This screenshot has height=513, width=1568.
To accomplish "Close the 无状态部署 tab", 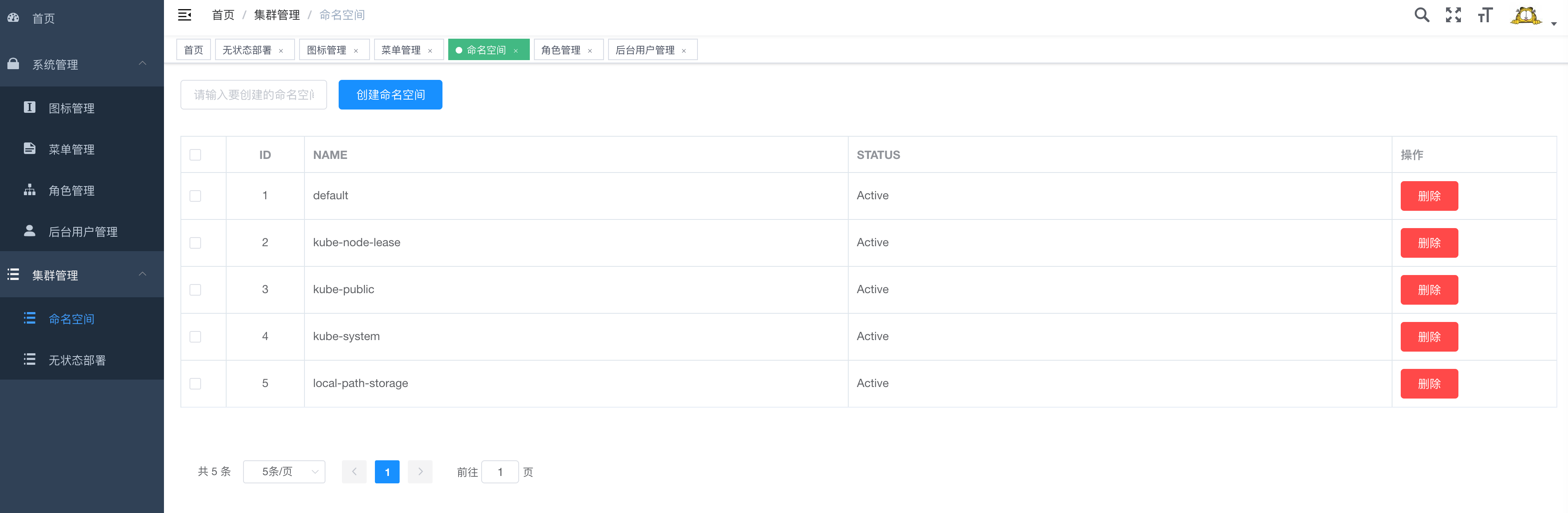I will click(x=281, y=51).
